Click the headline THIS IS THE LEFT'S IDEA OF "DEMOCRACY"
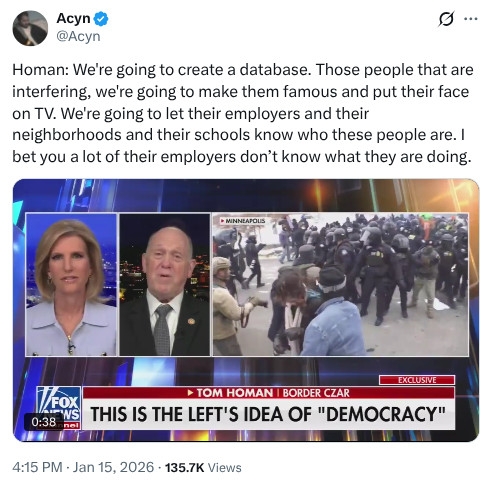Screen dimensions: 484x489 268,414
